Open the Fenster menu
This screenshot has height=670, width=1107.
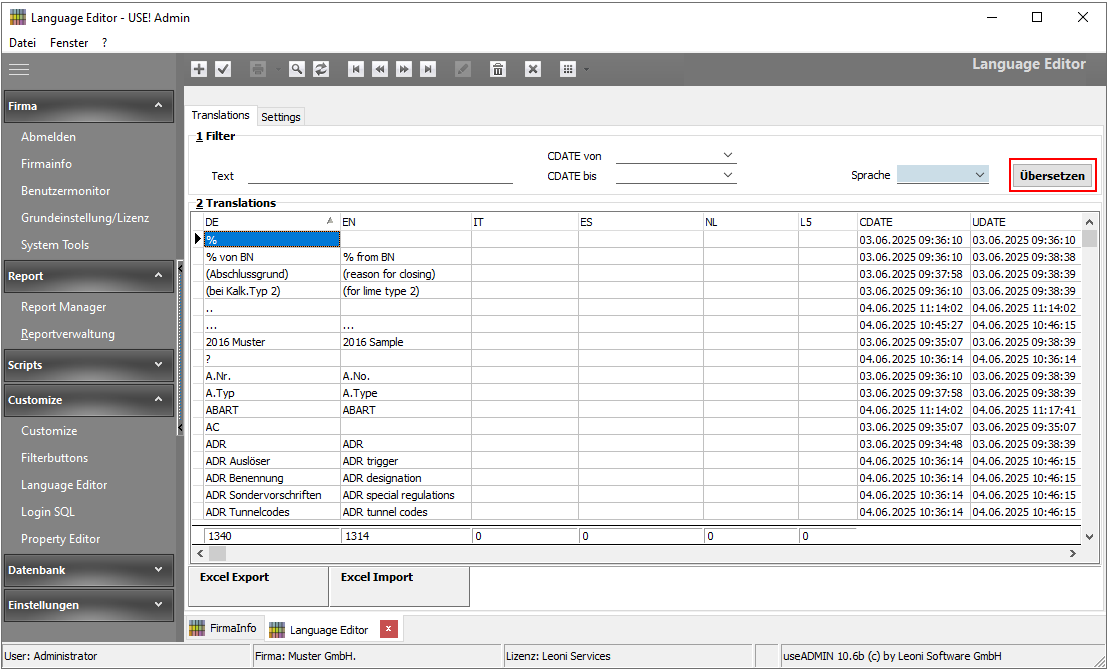69,43
